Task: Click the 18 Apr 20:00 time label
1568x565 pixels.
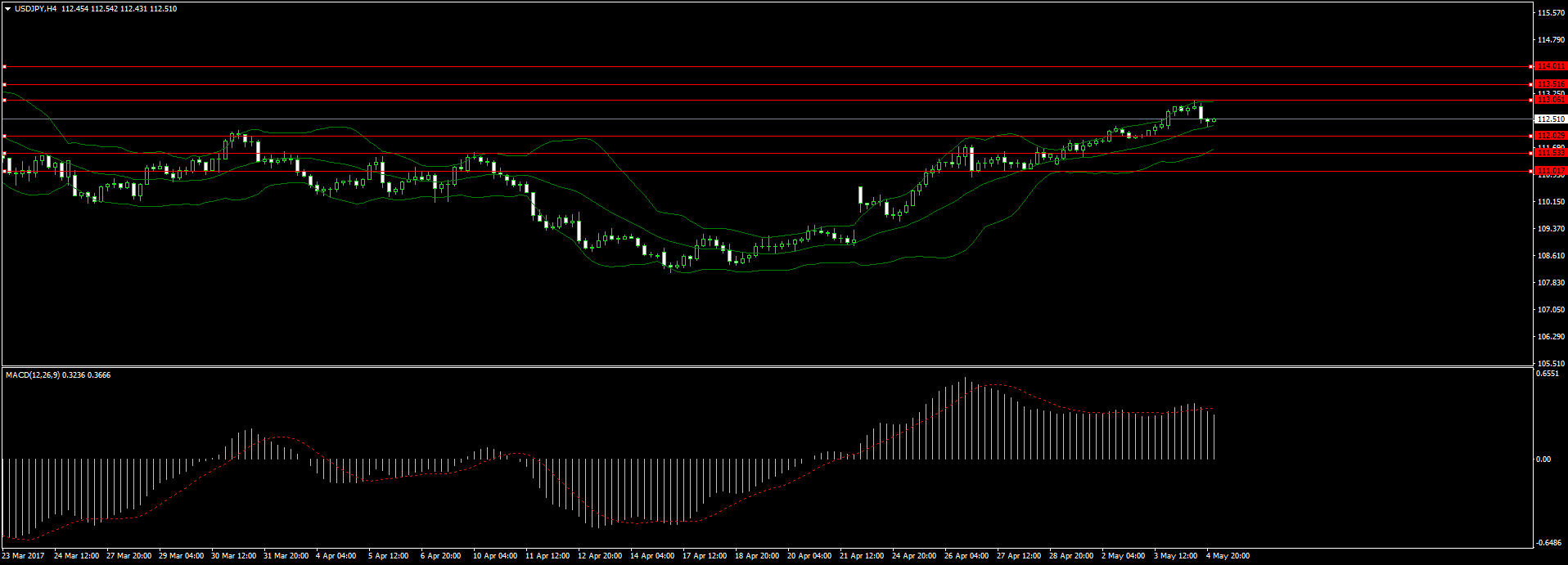Action: (x=757, y=556)
